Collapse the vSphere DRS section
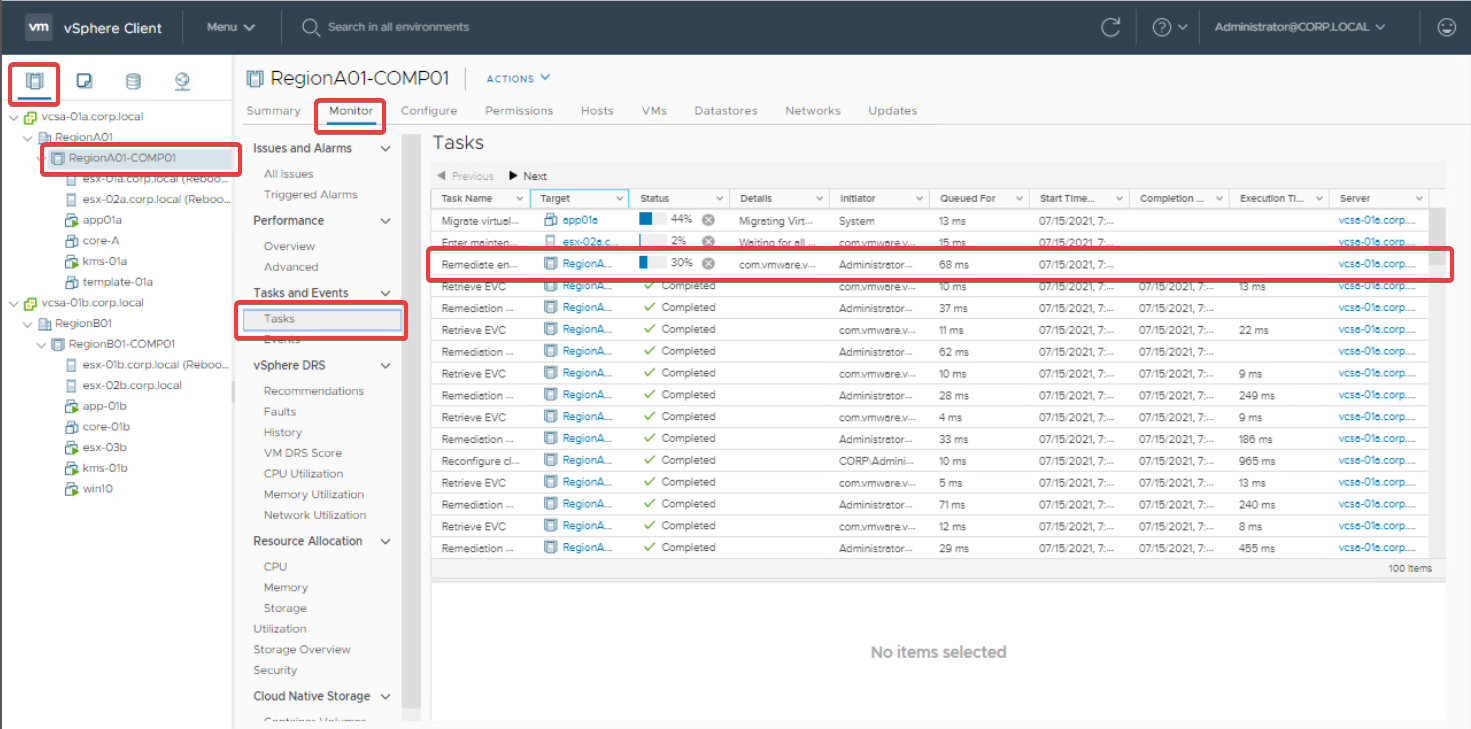1471x729 pixels. click(386, 366)
